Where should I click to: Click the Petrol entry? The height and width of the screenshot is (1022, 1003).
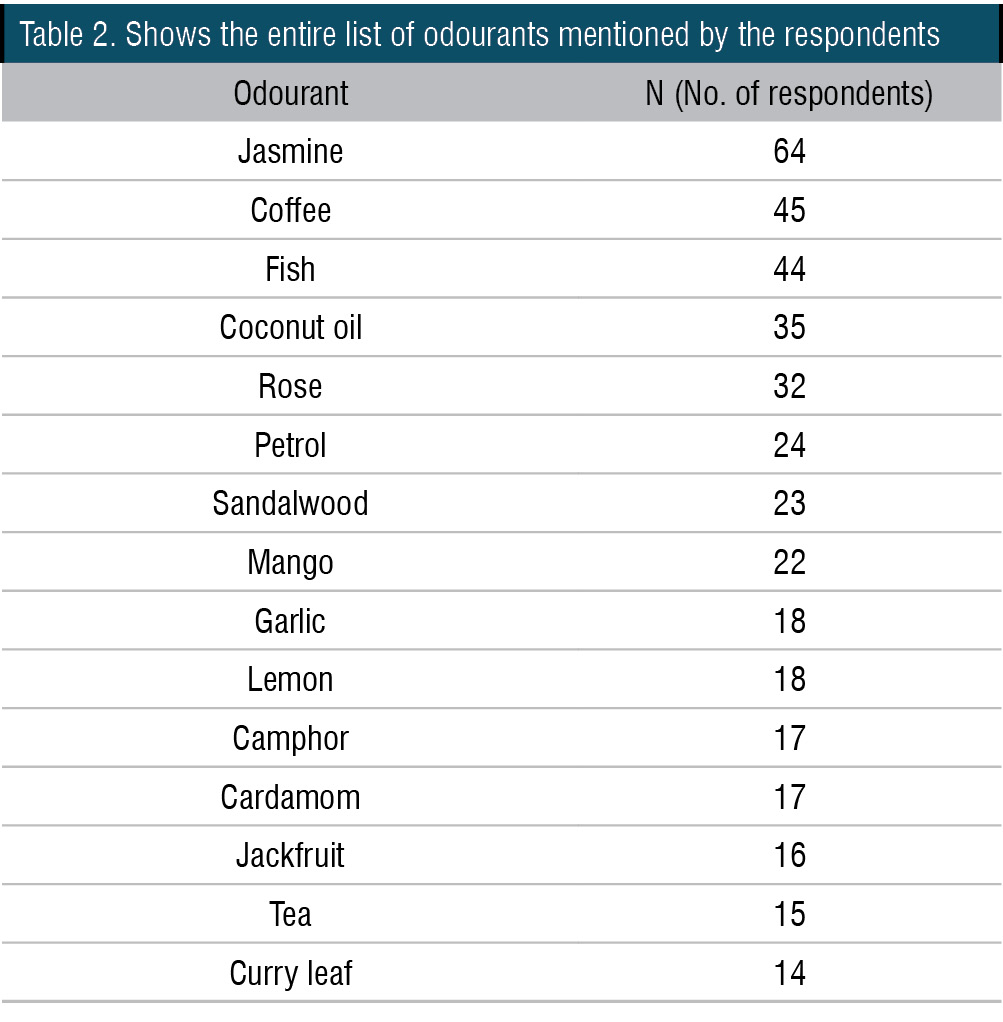click(290, 445)
